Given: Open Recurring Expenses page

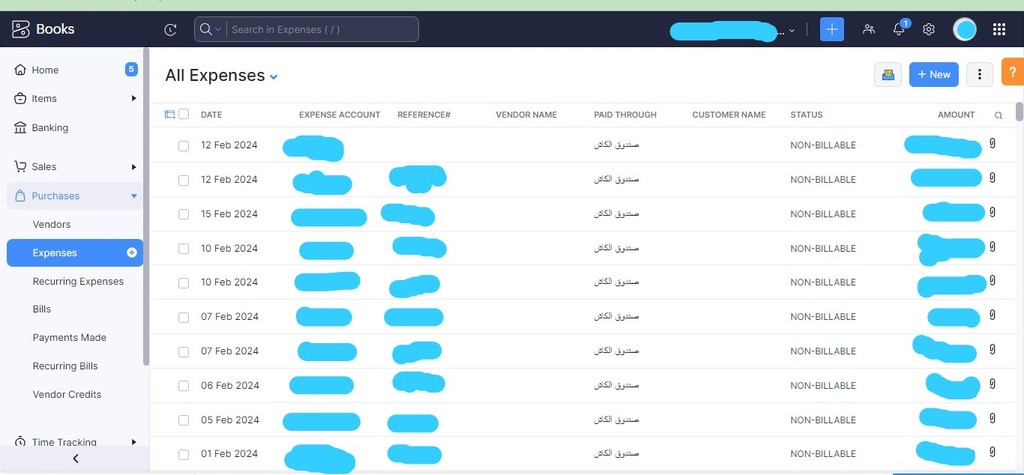Looking at the screenshot, I should tap(78, 282).
